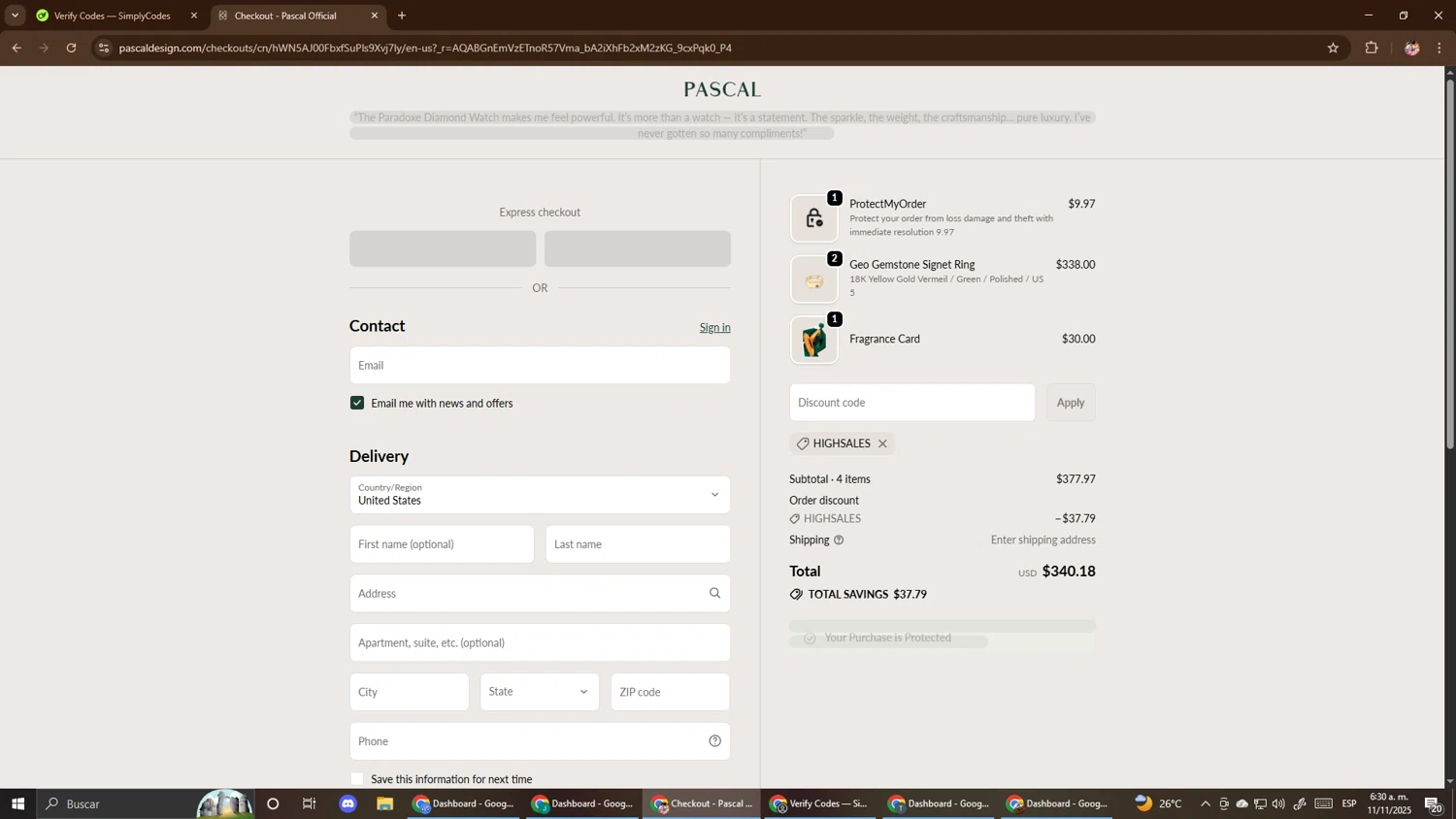Open the Windows Start menu
Screen dimensions: 1456x819
click(17, 803)
